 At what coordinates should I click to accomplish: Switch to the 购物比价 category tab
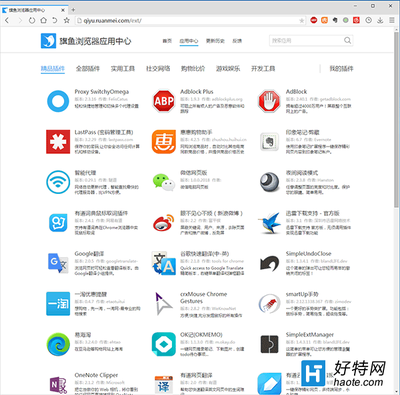tap(193, 69)
